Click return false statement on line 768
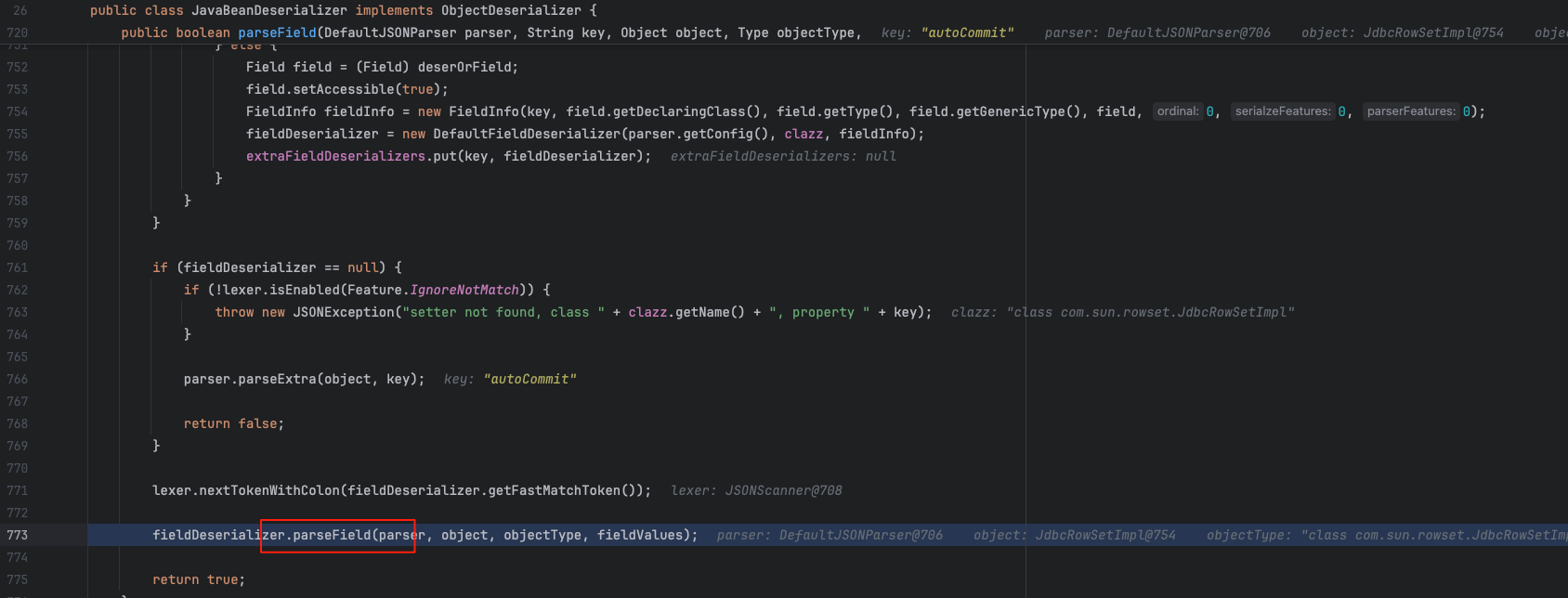The height and width of the screenshot is (598, 1568). click(x=234, y=423)
